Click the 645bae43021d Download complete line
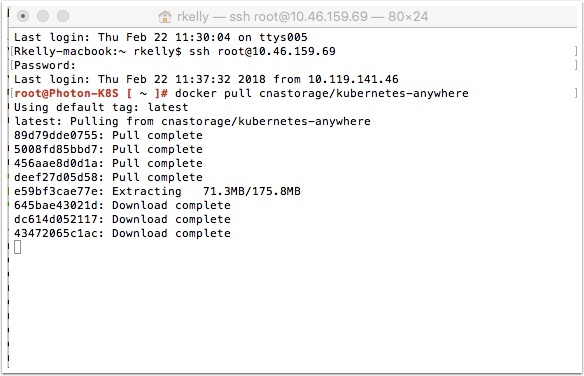Image resolution: width=584 pixels, height=376 pixels. point(123,205)
